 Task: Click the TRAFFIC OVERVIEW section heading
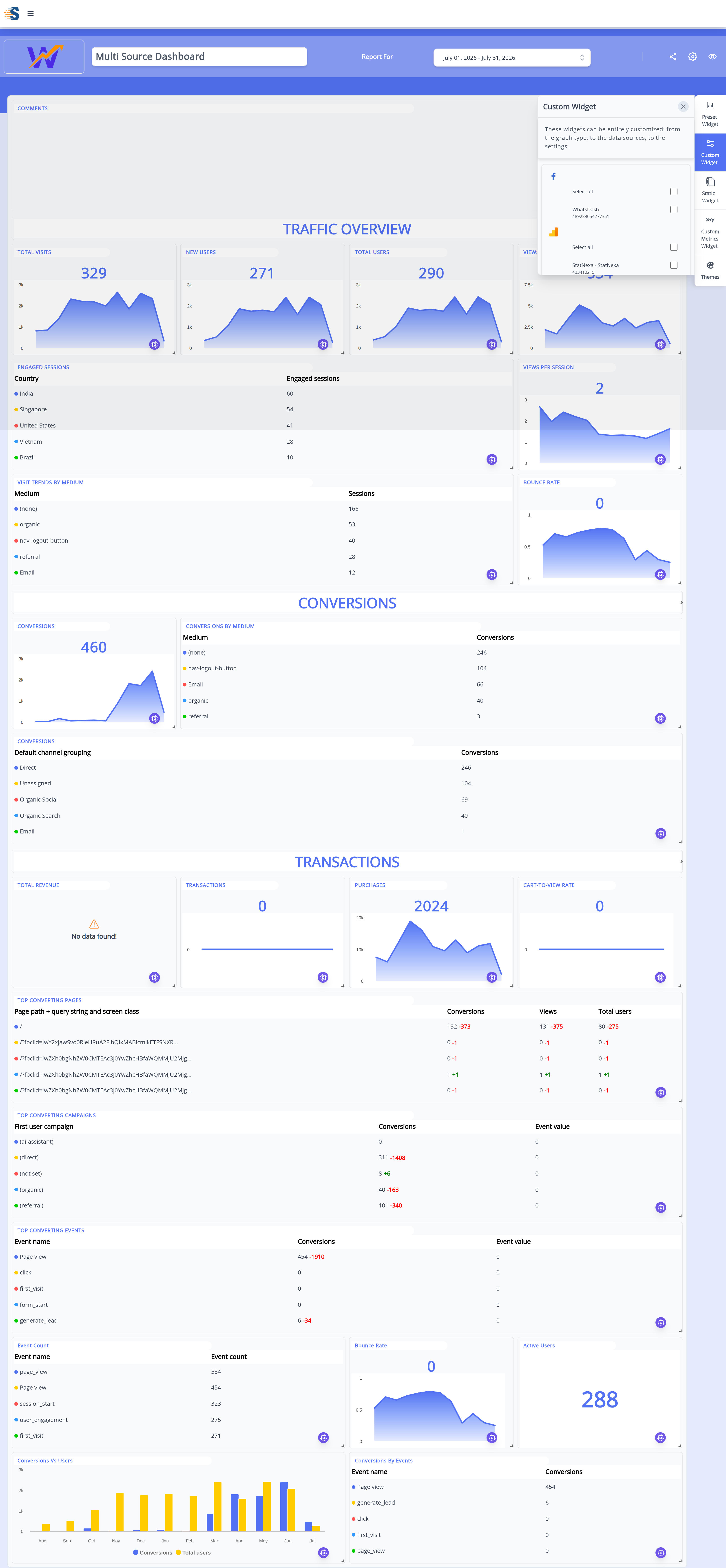coord(347,229)
